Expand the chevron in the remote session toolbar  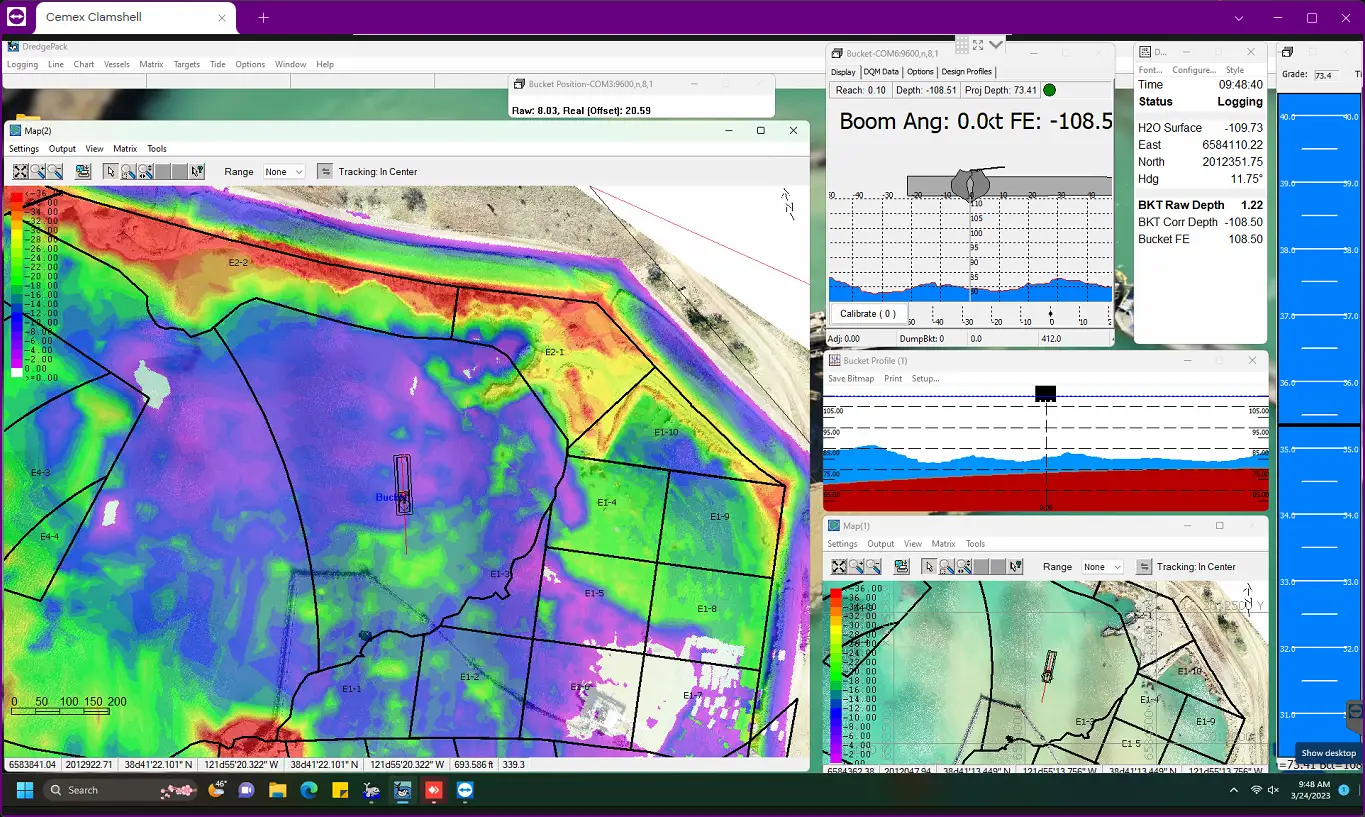coord(996,45)
